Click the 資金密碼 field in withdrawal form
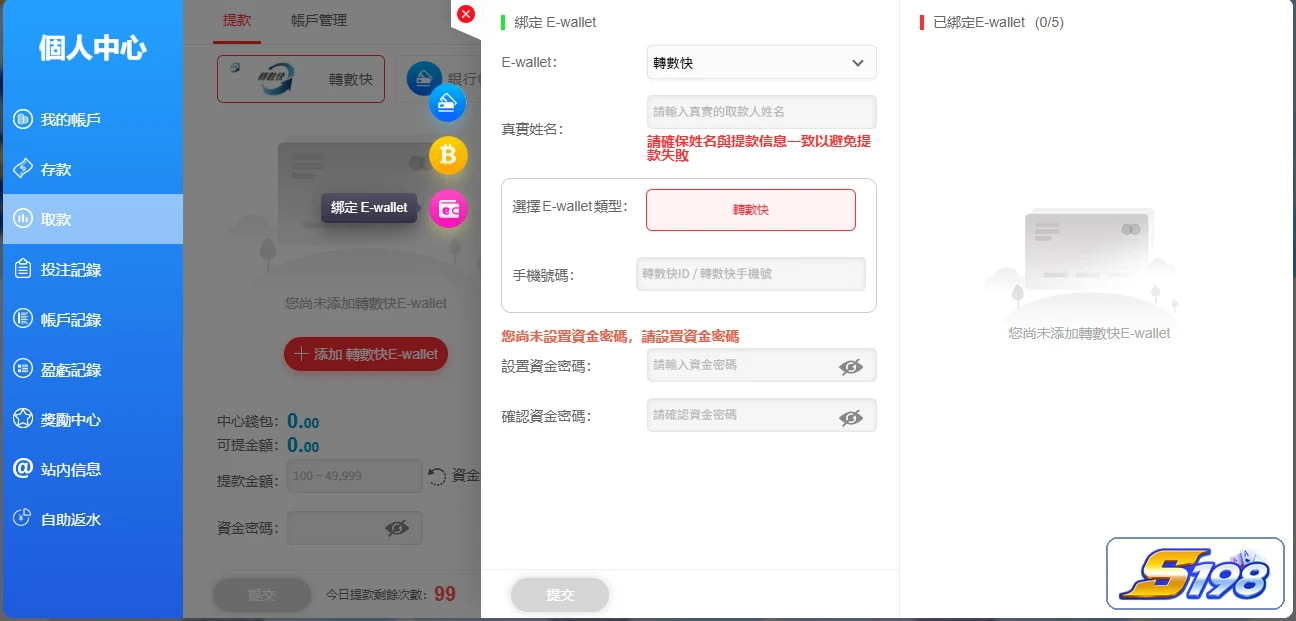 (355, 528)
